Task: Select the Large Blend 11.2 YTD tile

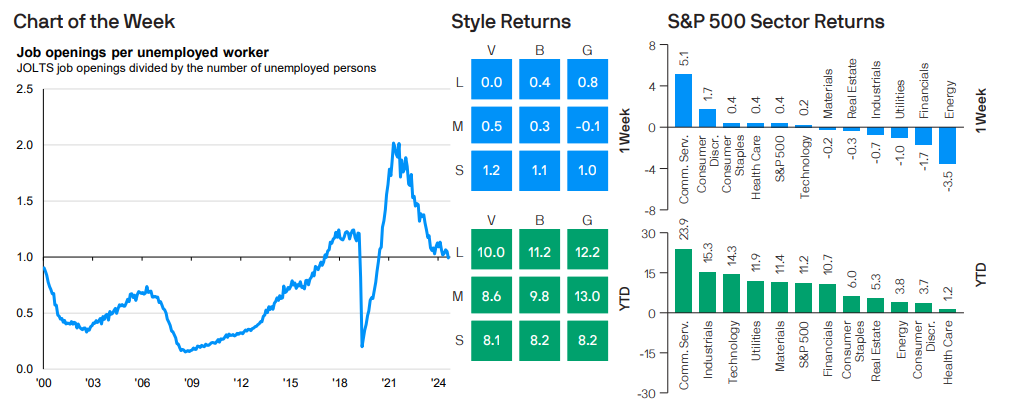Action: 540,252
